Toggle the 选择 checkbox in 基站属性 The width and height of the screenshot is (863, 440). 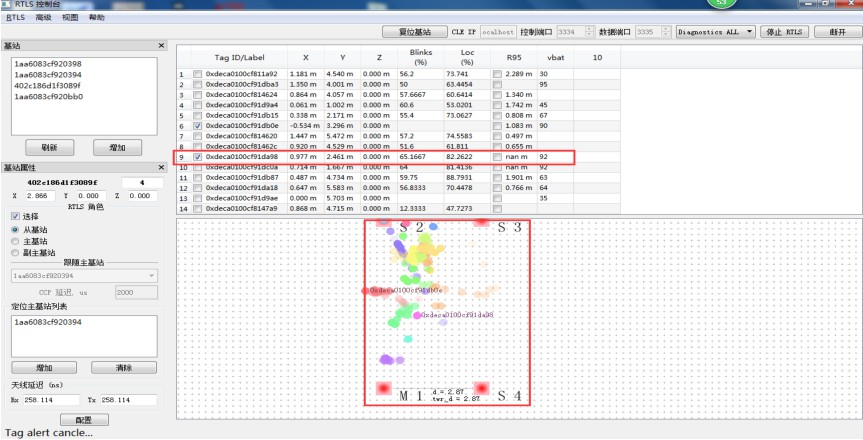pyautogui.click(x=14, y=216)
